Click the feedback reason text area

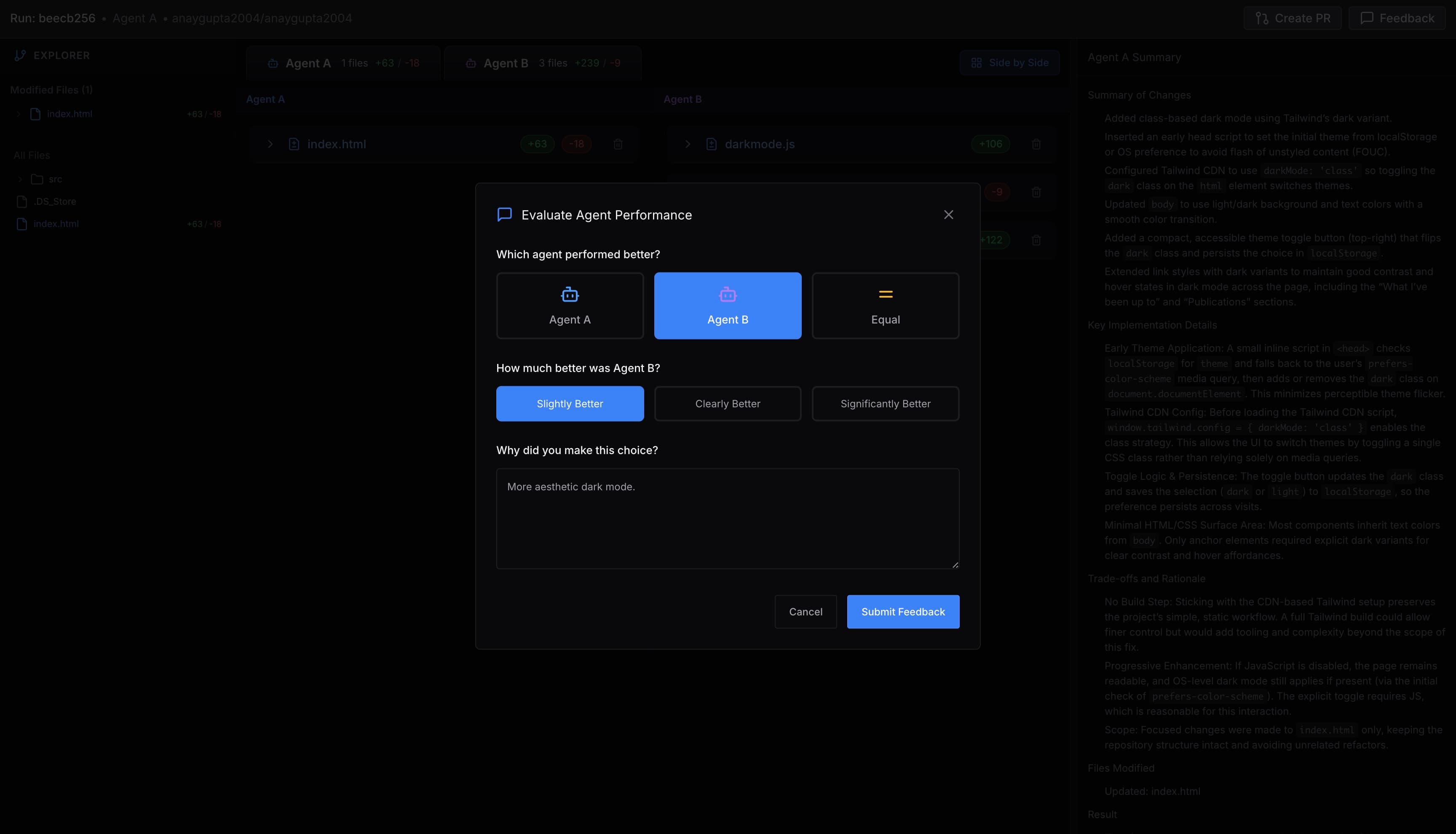tap(728, 519)
